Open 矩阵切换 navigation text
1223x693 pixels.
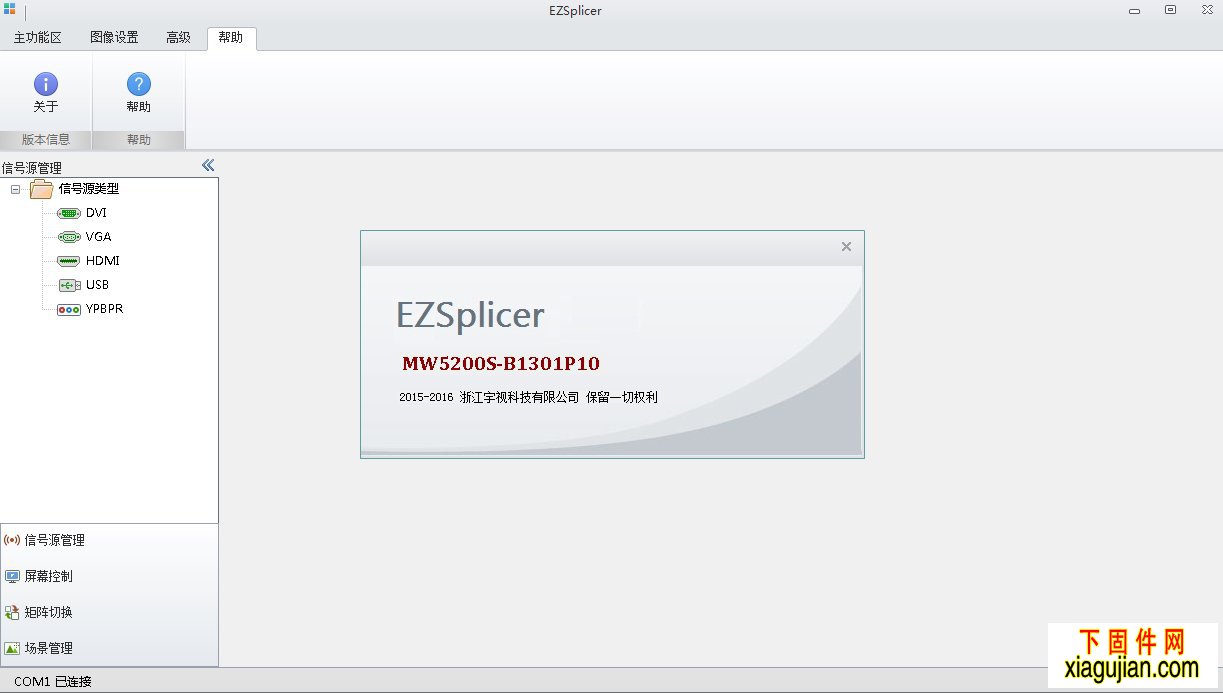click(48, 612)
